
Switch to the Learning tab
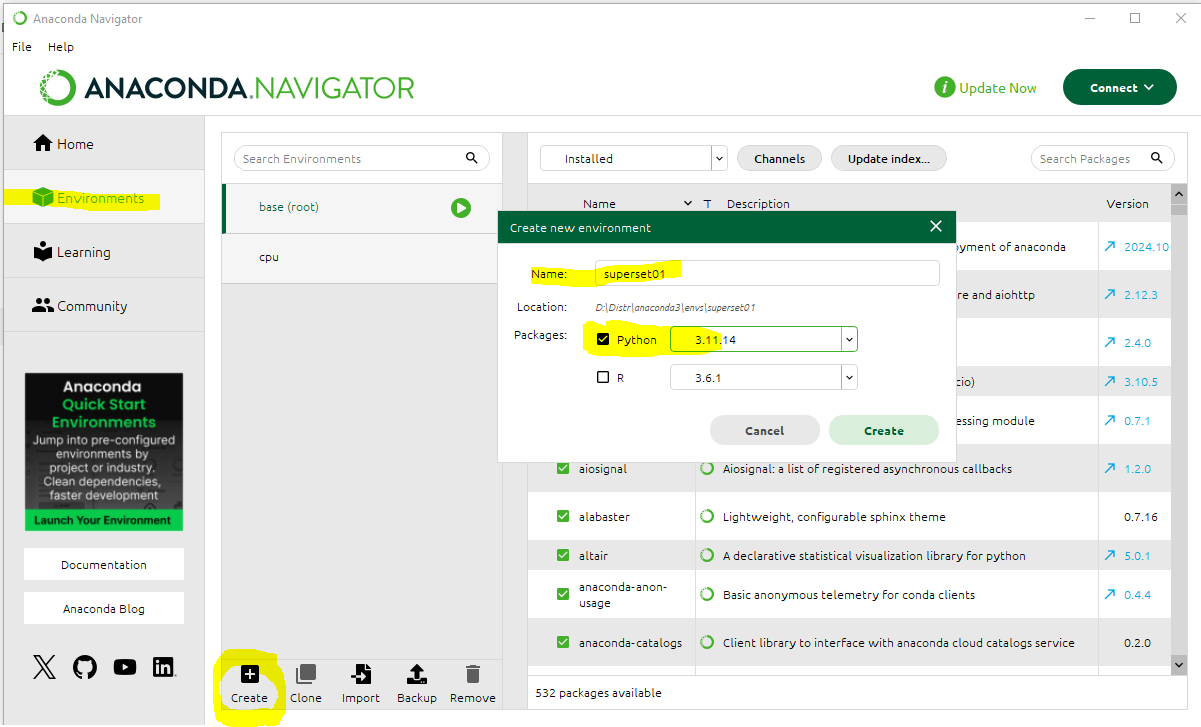83,252
